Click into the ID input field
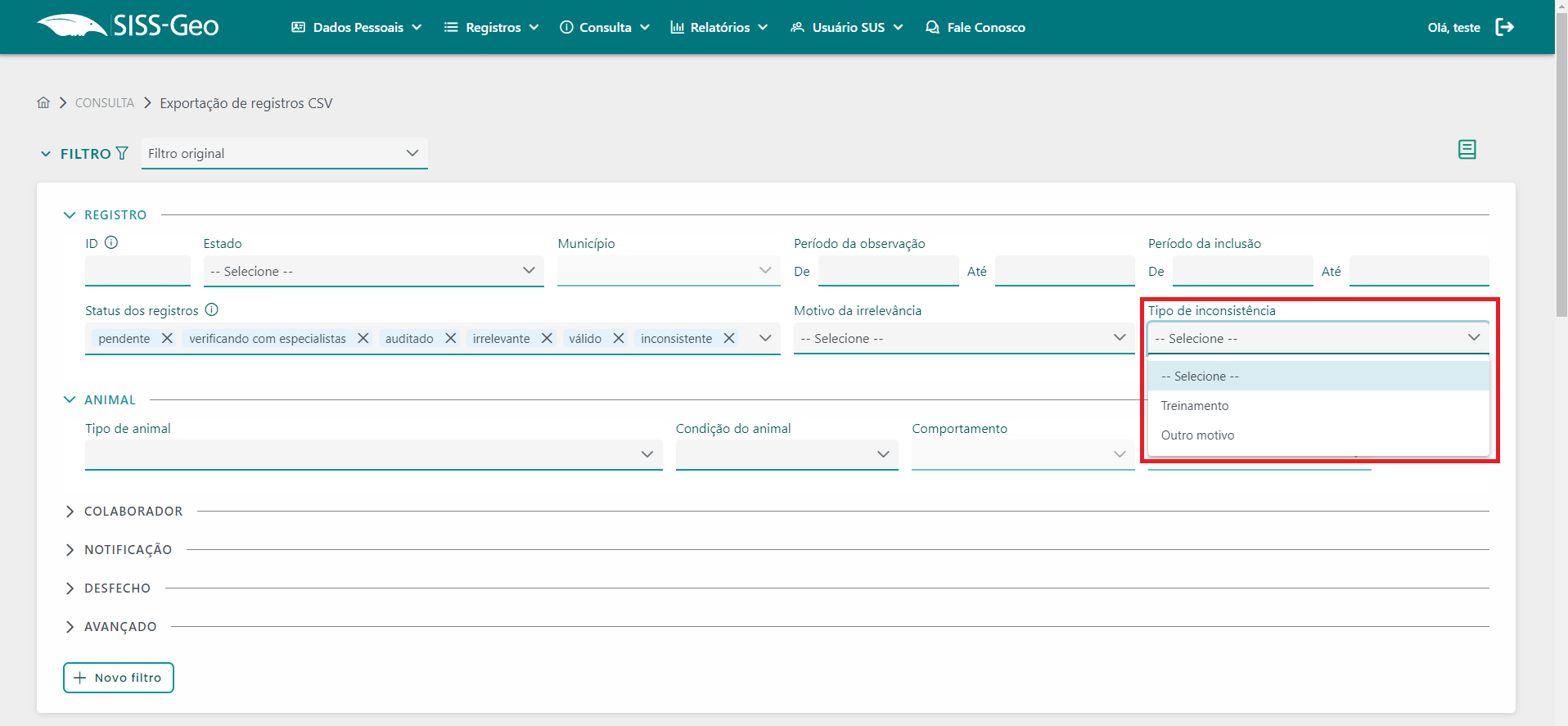Viewport: 1568px width, 726px height. coord(137,271)
